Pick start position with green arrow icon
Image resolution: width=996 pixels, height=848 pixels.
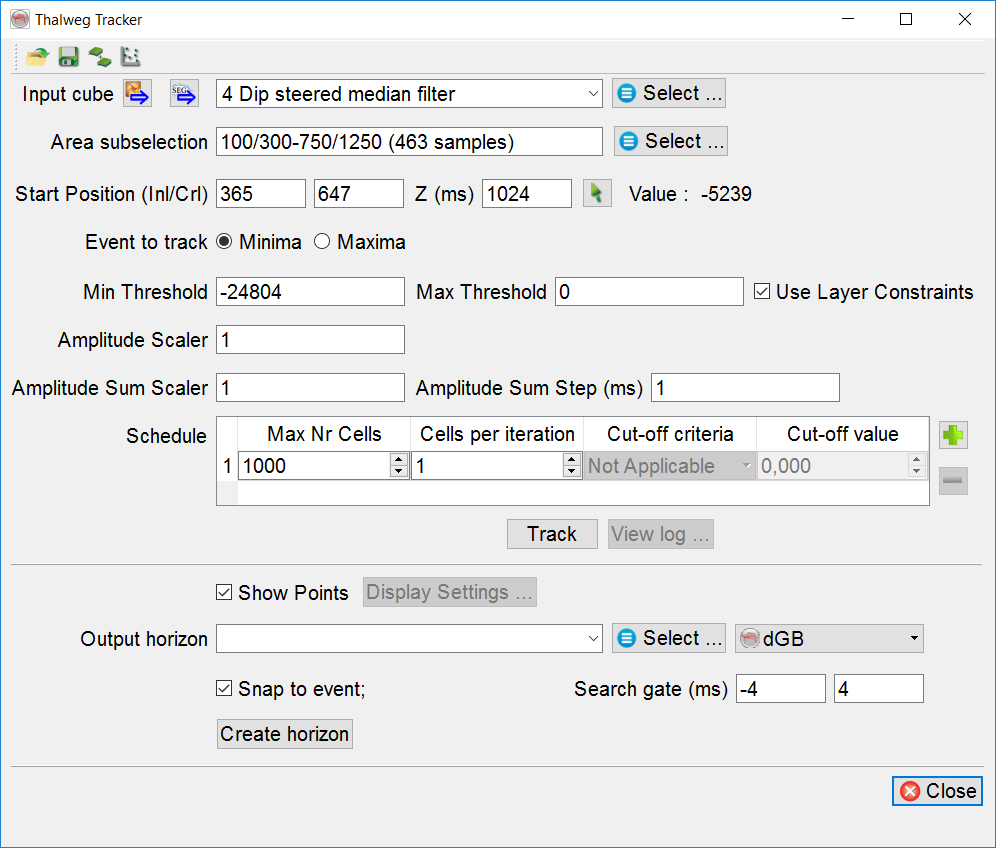(x=597, y=193)
